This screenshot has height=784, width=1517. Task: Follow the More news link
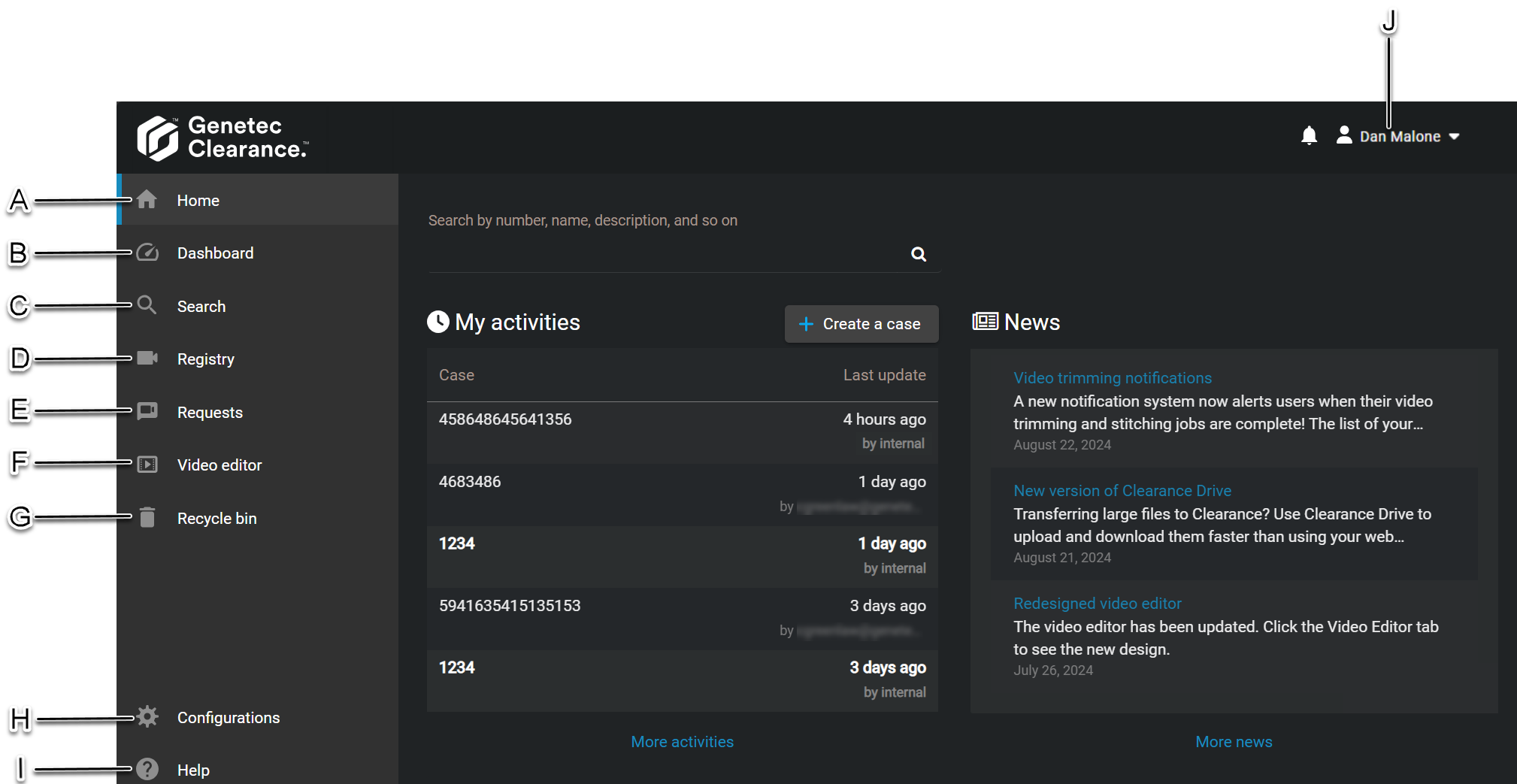pos(1234,741)
